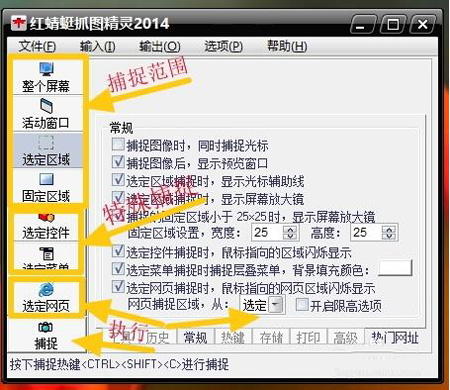
Task: Switch to the 历史 tab
Action: [157, 338]
